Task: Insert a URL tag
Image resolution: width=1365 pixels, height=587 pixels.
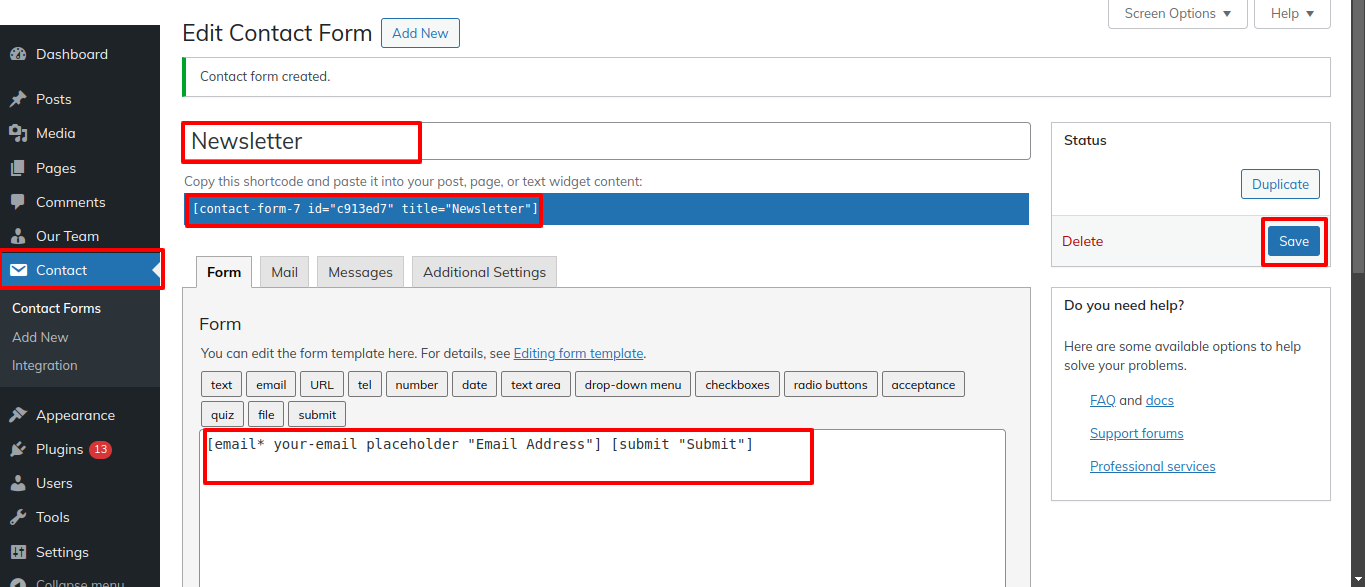Action: (x=322, y=385)
